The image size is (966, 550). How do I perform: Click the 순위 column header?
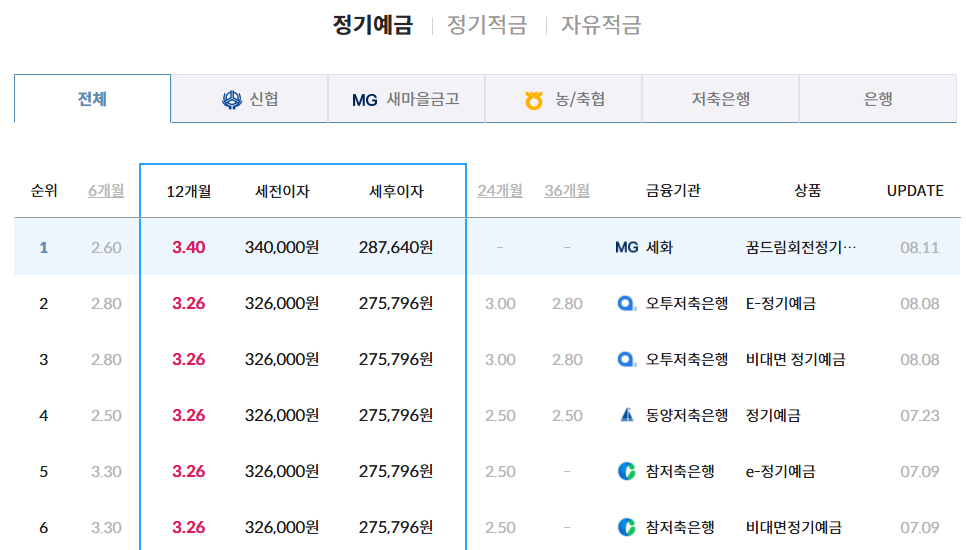[44, 191]
